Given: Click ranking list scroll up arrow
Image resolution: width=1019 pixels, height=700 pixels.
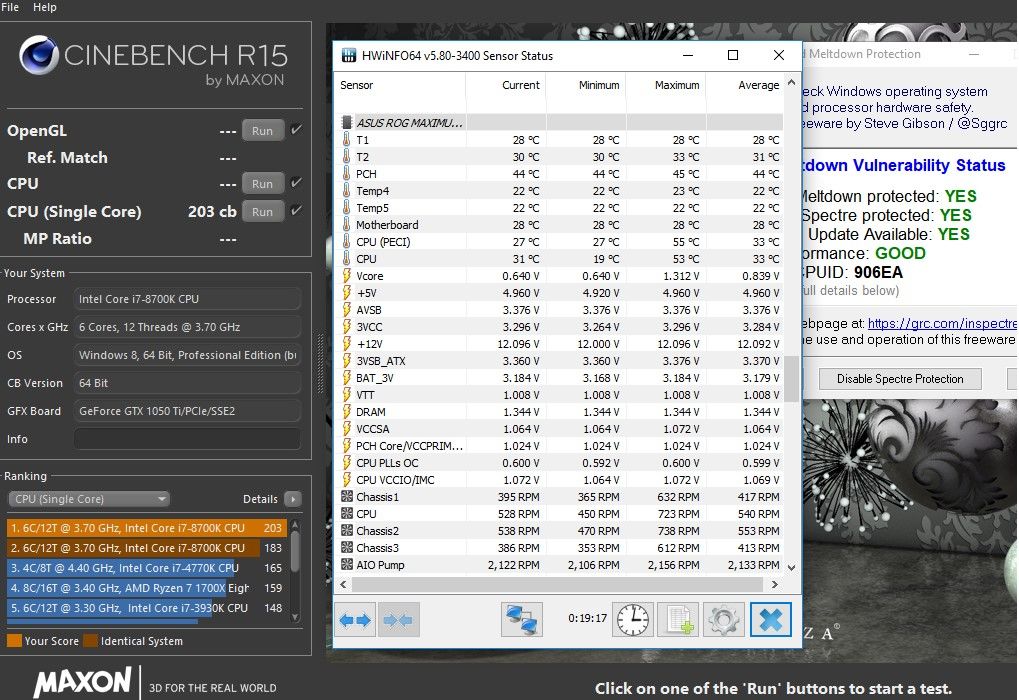Looking at the screenshot, I should tap(295, 524).
